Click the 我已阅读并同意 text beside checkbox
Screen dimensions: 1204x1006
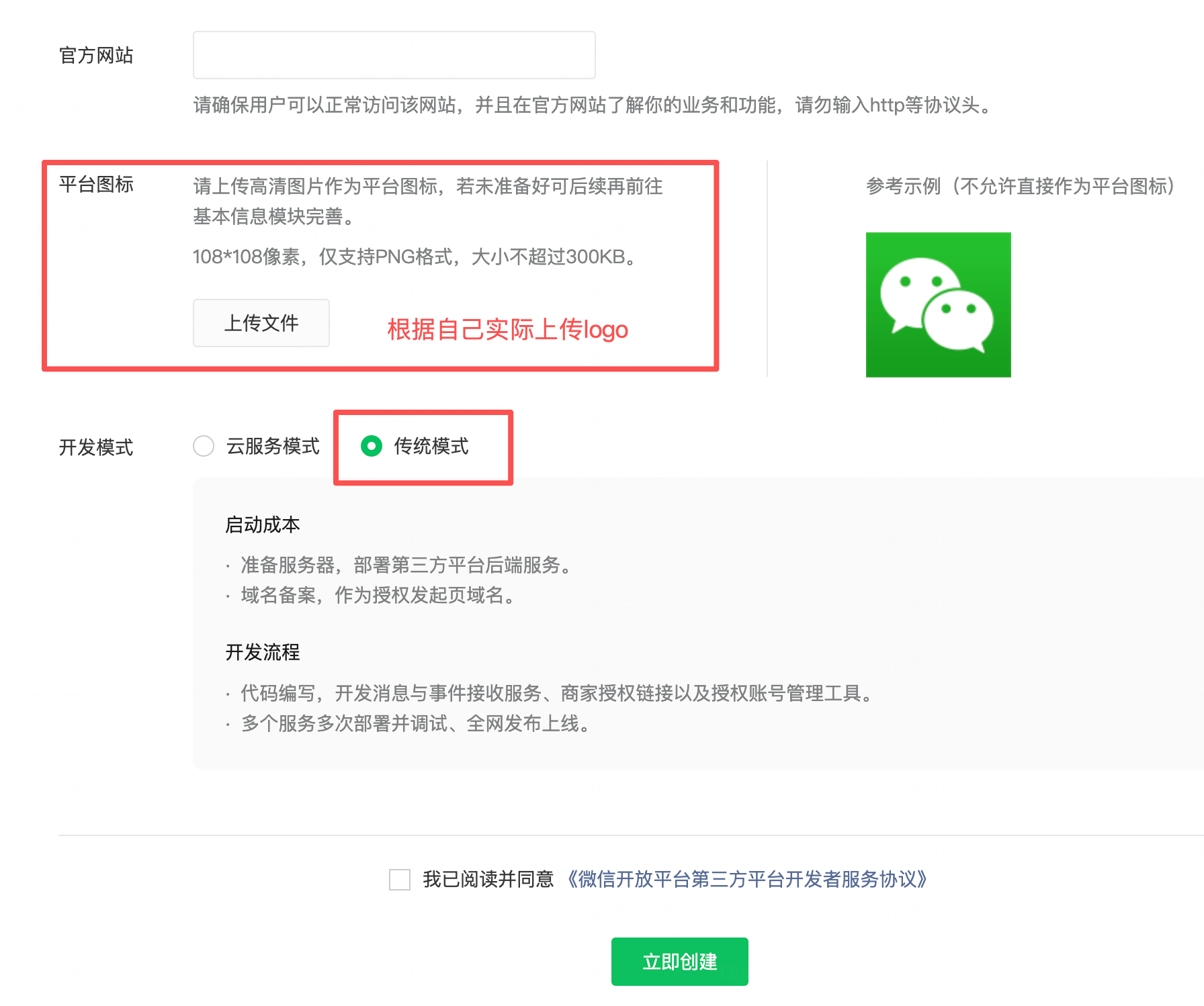tap(488, 879)
